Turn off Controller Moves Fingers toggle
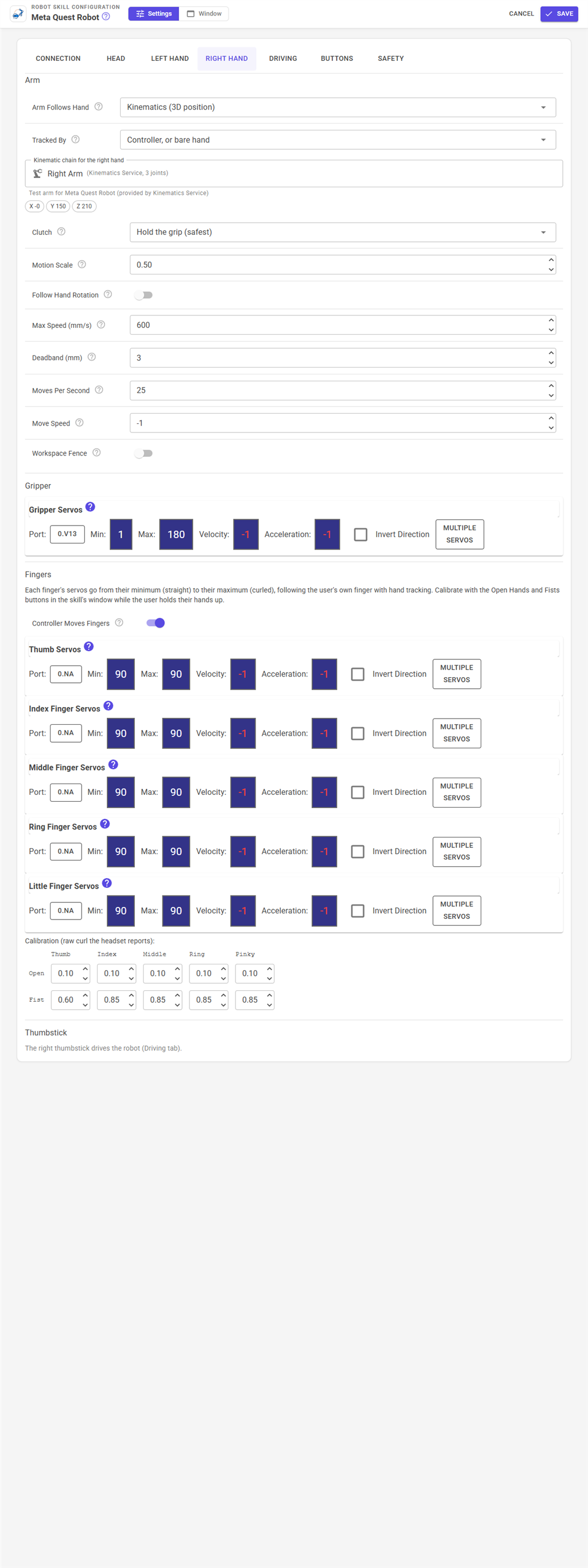The width and height of the screenshot is (588, 1568). point(156,623)
